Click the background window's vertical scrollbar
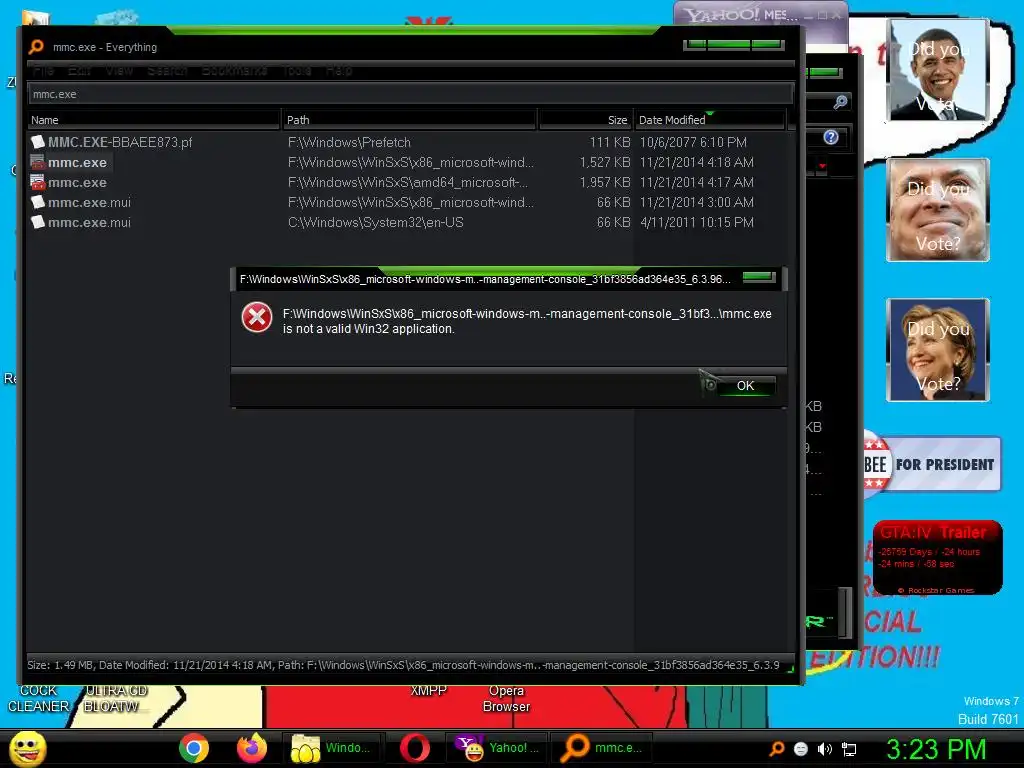1024x768 pixels. 845,612
